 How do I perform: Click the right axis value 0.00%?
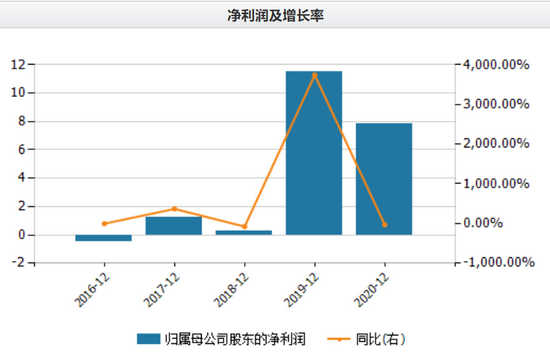point(483,223)
